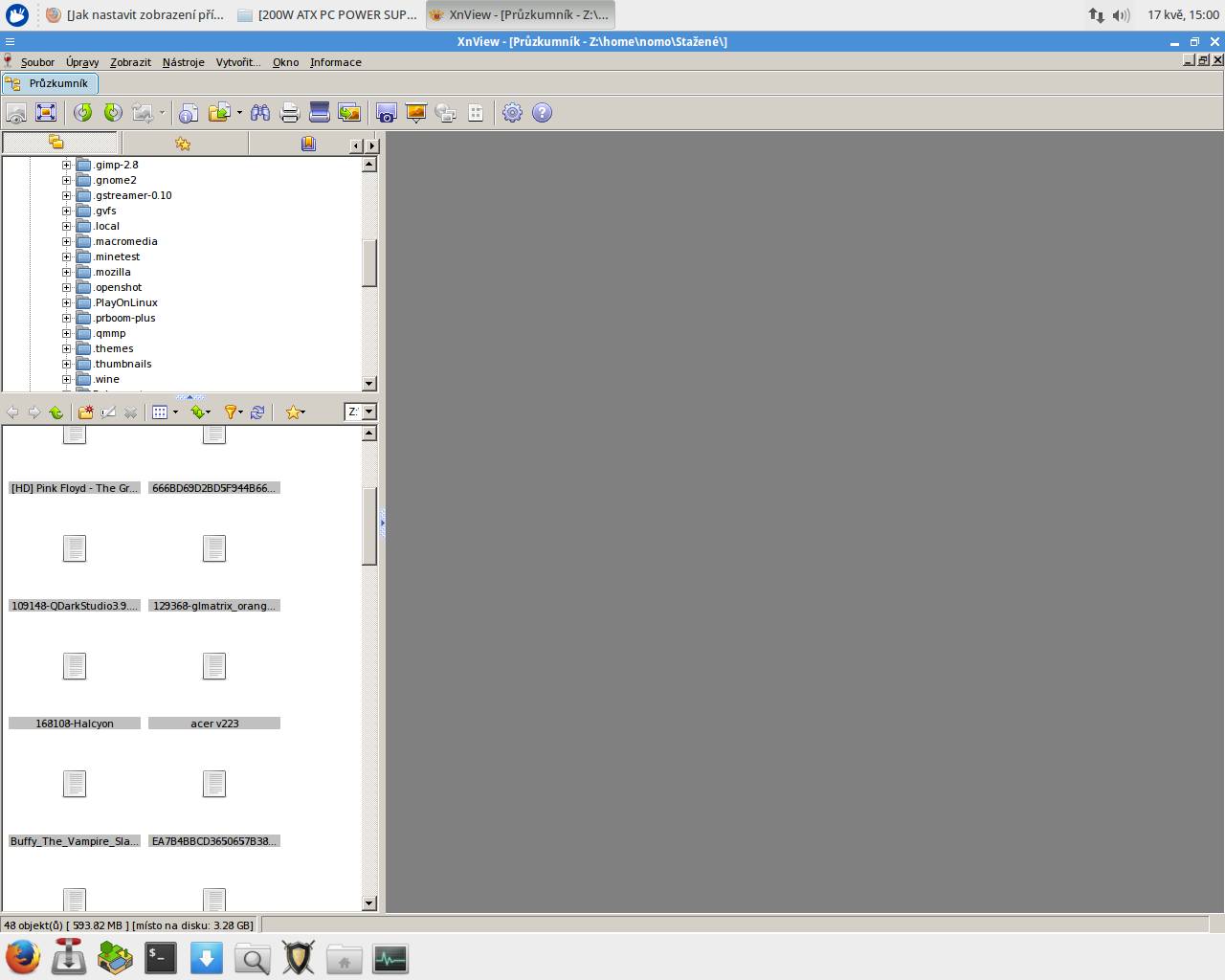The image size is (1225, 980).
Task: Open the Vytvořit... menu
Action: (x=238, y=62)
